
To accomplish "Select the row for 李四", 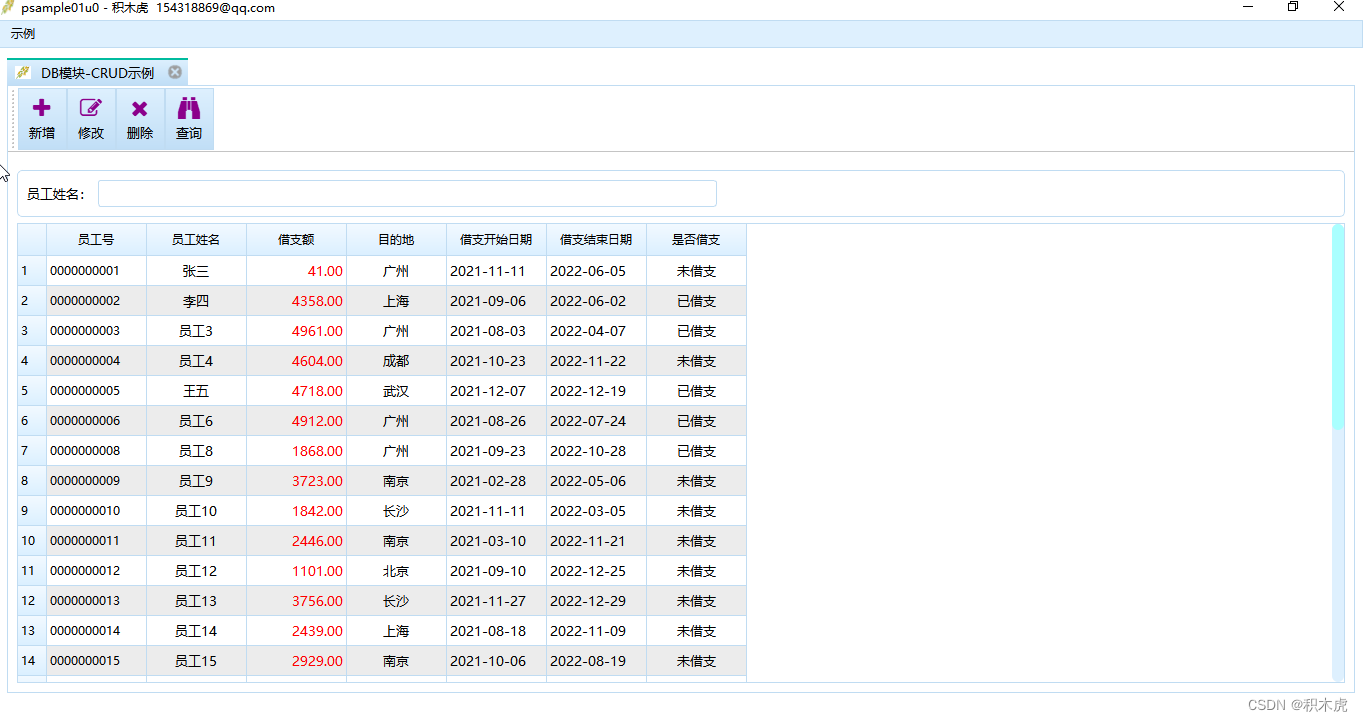I will coord(196,300).
